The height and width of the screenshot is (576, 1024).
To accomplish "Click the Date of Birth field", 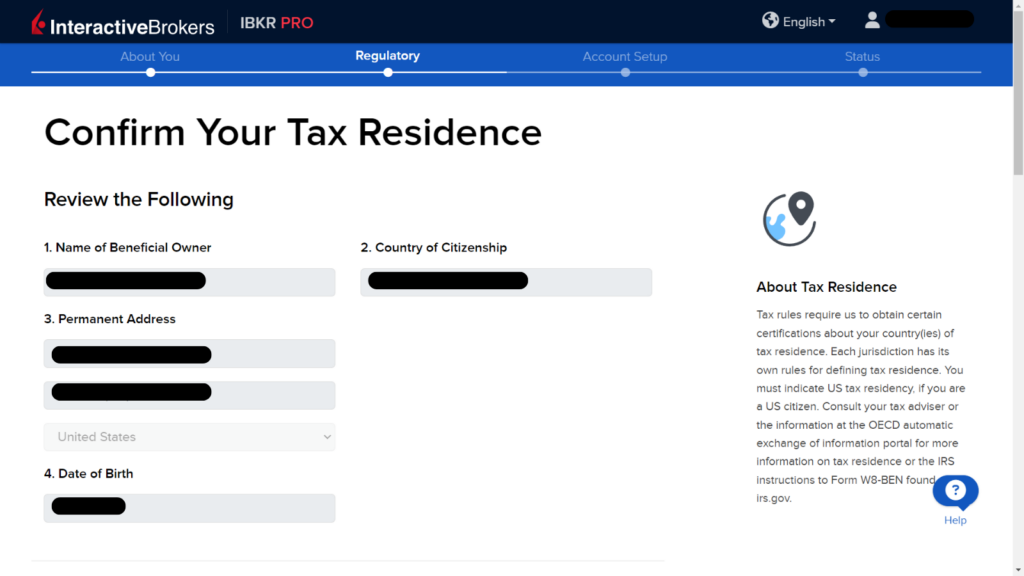I will click(189, 507).
